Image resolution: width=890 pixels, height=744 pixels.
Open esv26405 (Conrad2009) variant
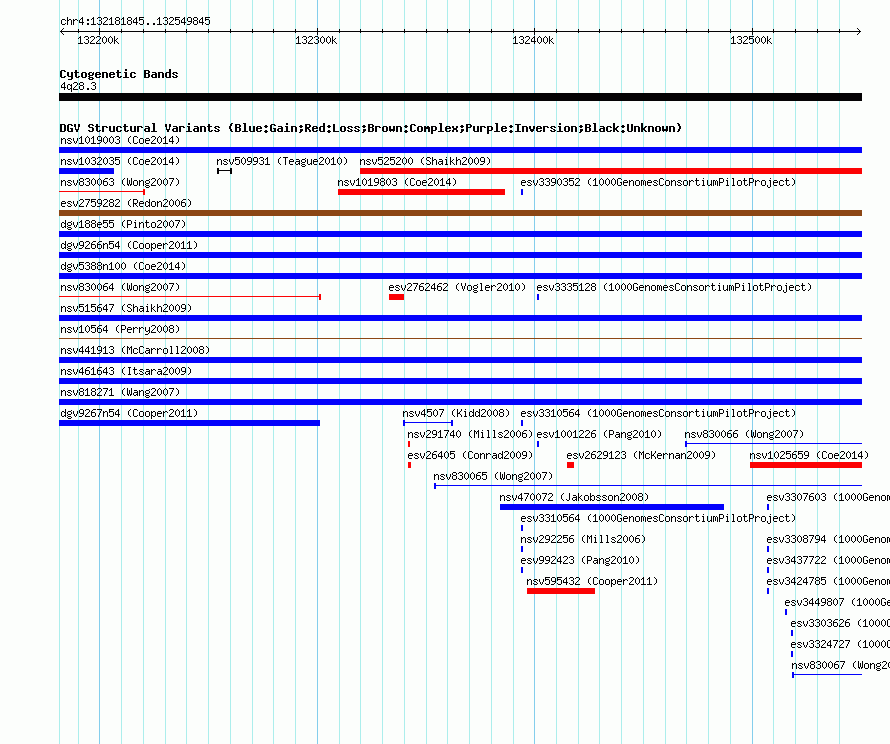pyautogui.click(x=470, y=455)
